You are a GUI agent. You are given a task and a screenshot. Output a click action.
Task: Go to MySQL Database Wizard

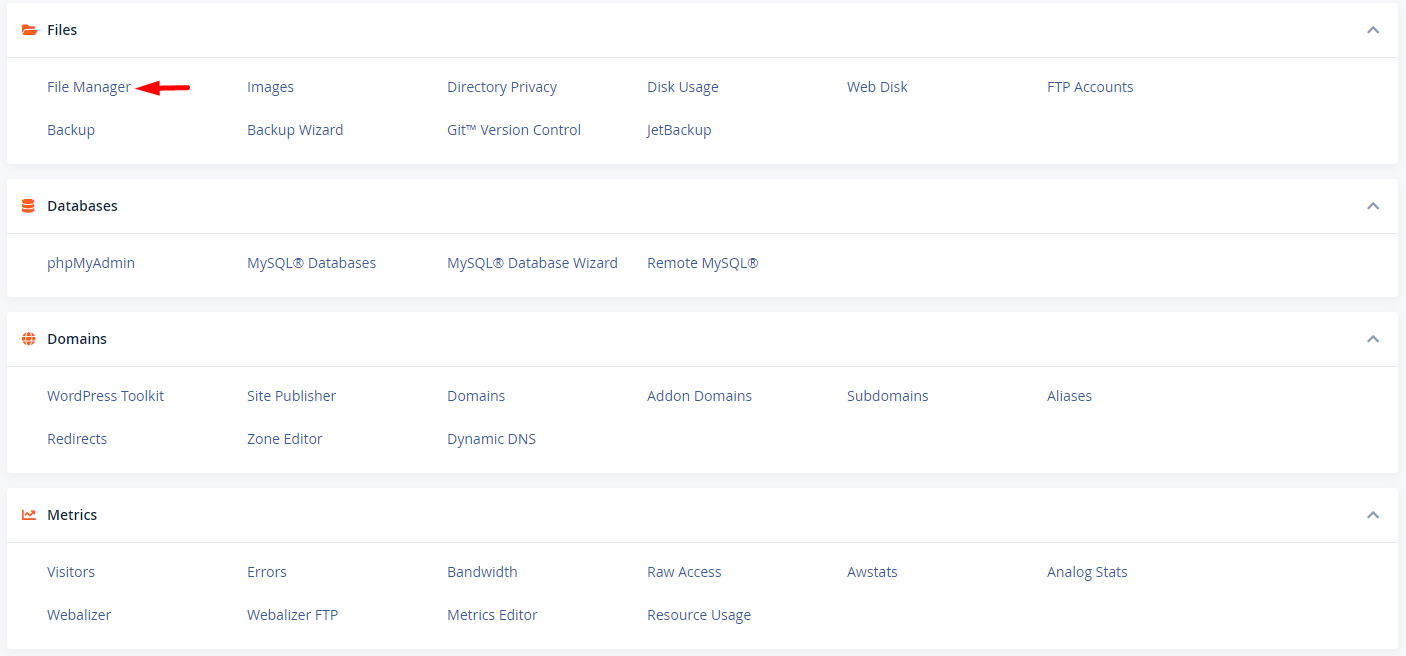(x=532, y=263)
